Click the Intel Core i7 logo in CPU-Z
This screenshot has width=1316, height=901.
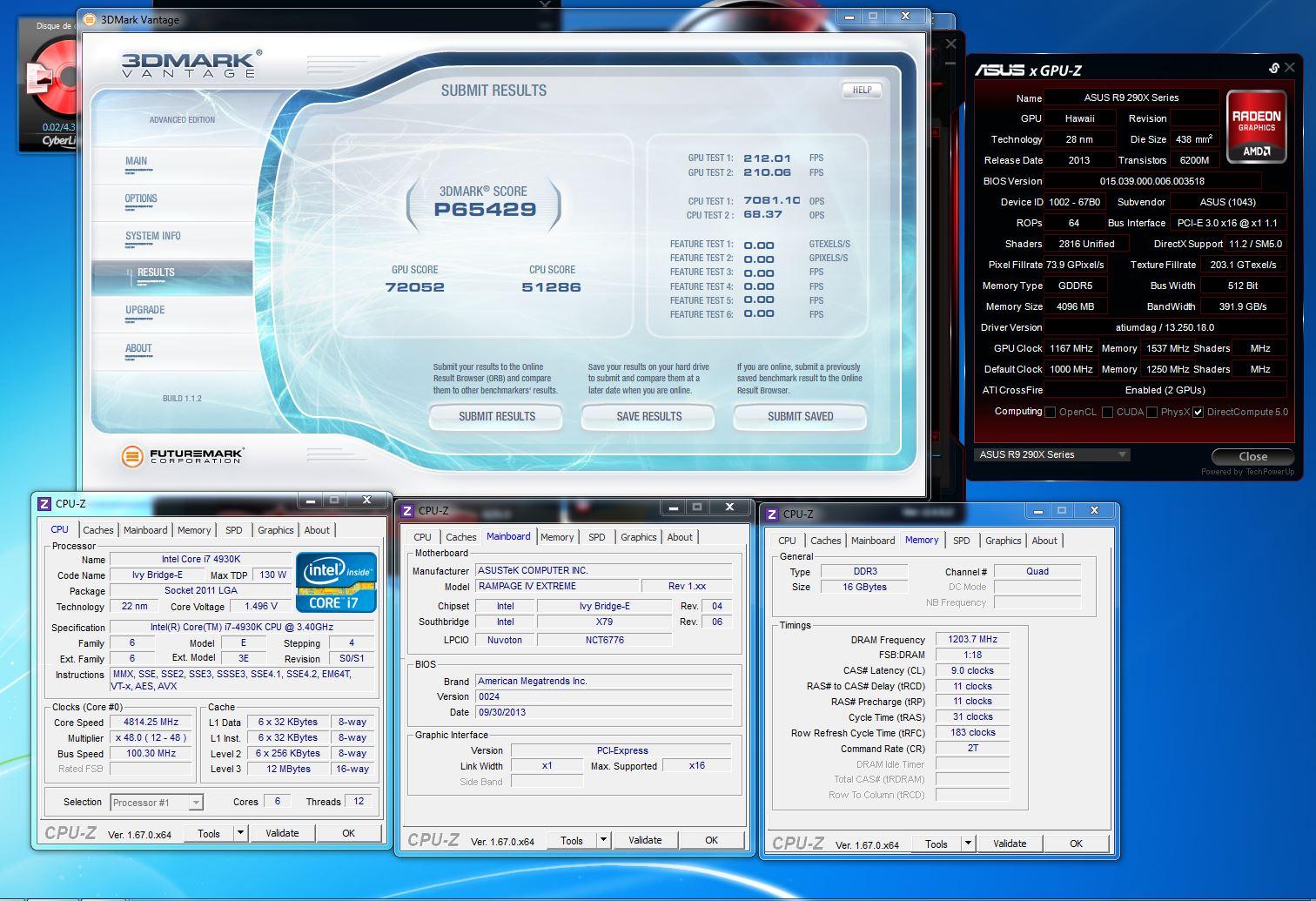click(x=336, y=582)
